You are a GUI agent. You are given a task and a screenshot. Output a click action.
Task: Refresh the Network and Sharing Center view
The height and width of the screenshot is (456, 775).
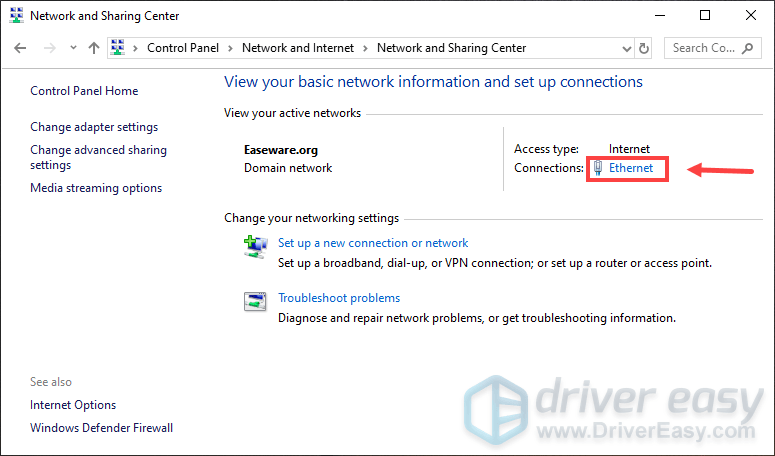(x=644, y=48)
